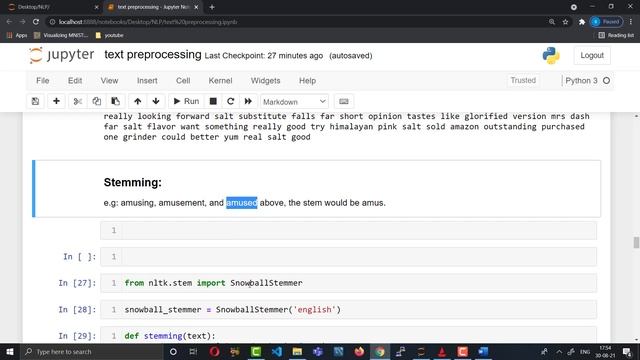The width and height of the screenshot is (640, 360).
Task: Log out of Jupyter
Action: [592, 56]
